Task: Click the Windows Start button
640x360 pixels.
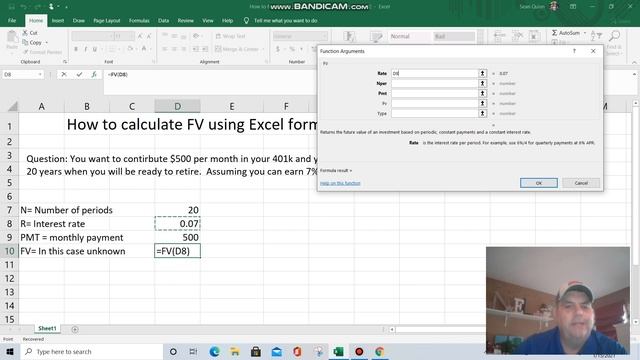Action: tap(10, 351)
